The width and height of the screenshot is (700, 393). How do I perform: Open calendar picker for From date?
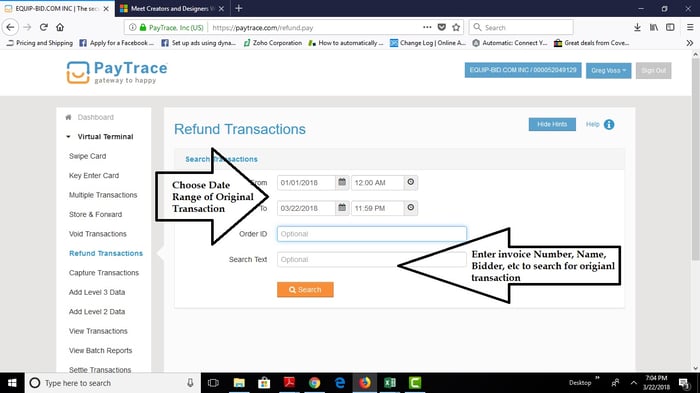[x=342, y=182]
